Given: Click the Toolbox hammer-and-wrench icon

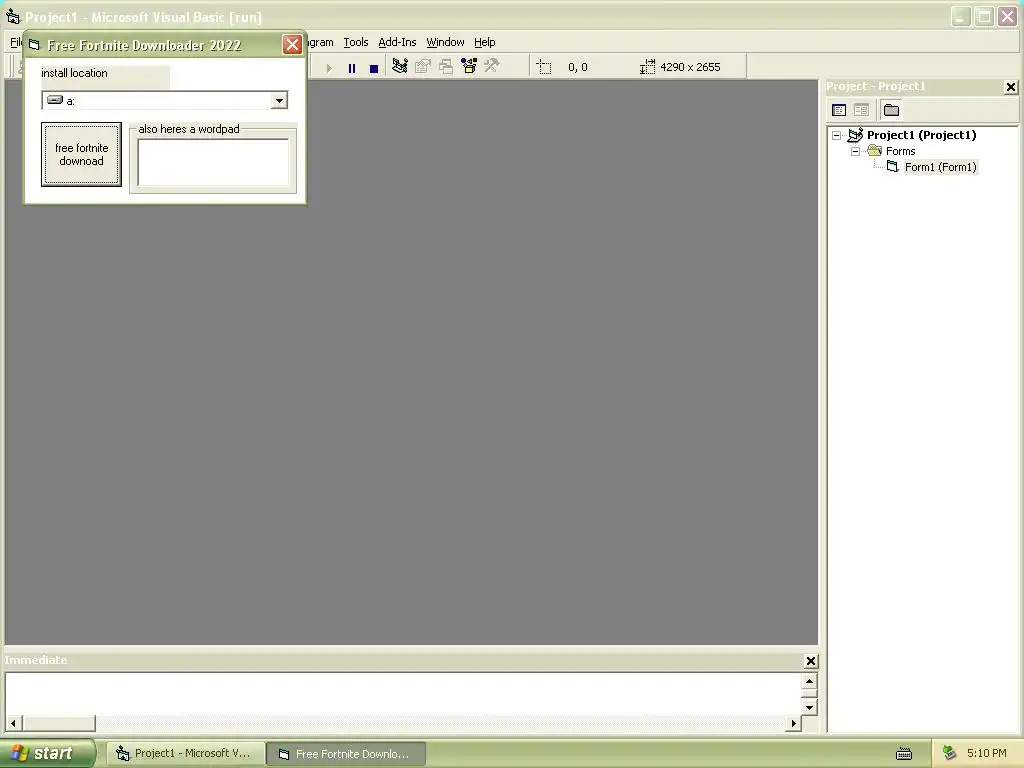Looking at the screenshot, I should (x=492, y=66).
